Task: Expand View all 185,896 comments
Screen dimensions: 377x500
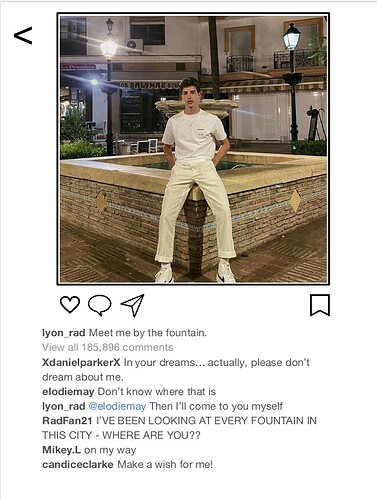Action: [x=108, y=347]
